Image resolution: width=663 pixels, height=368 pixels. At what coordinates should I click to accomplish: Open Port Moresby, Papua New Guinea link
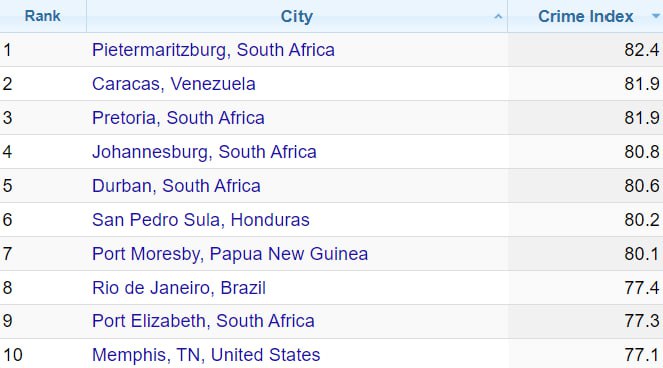point(230,254)
